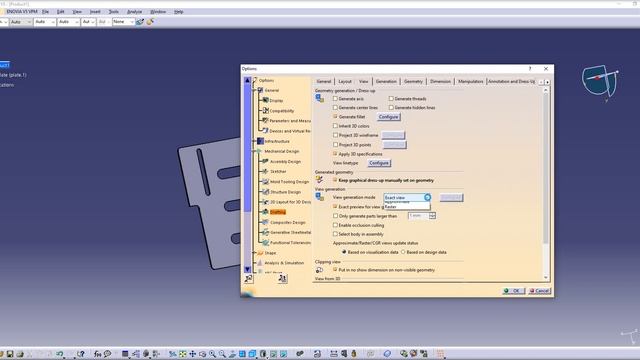Switch to the Geometry tab
The height and width of the screenshot is (360, 640).
pyautogui.click(x=413, y=81)
